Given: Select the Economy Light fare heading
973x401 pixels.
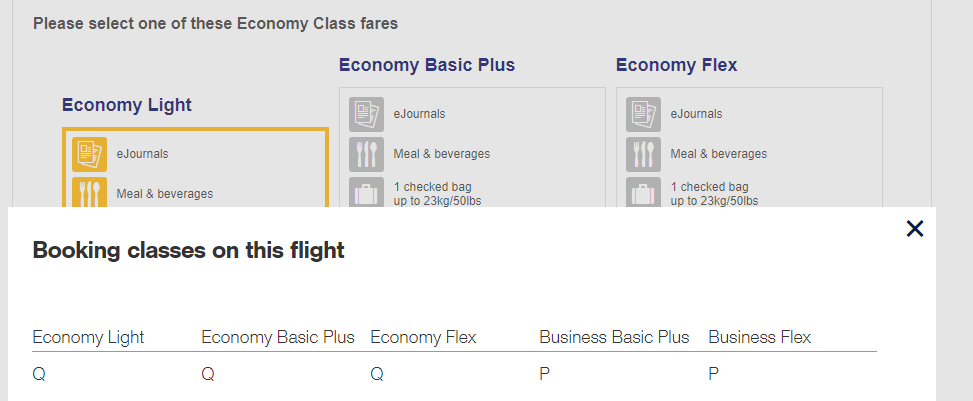Looking at the screenshot, I should [x=127, y=105].
